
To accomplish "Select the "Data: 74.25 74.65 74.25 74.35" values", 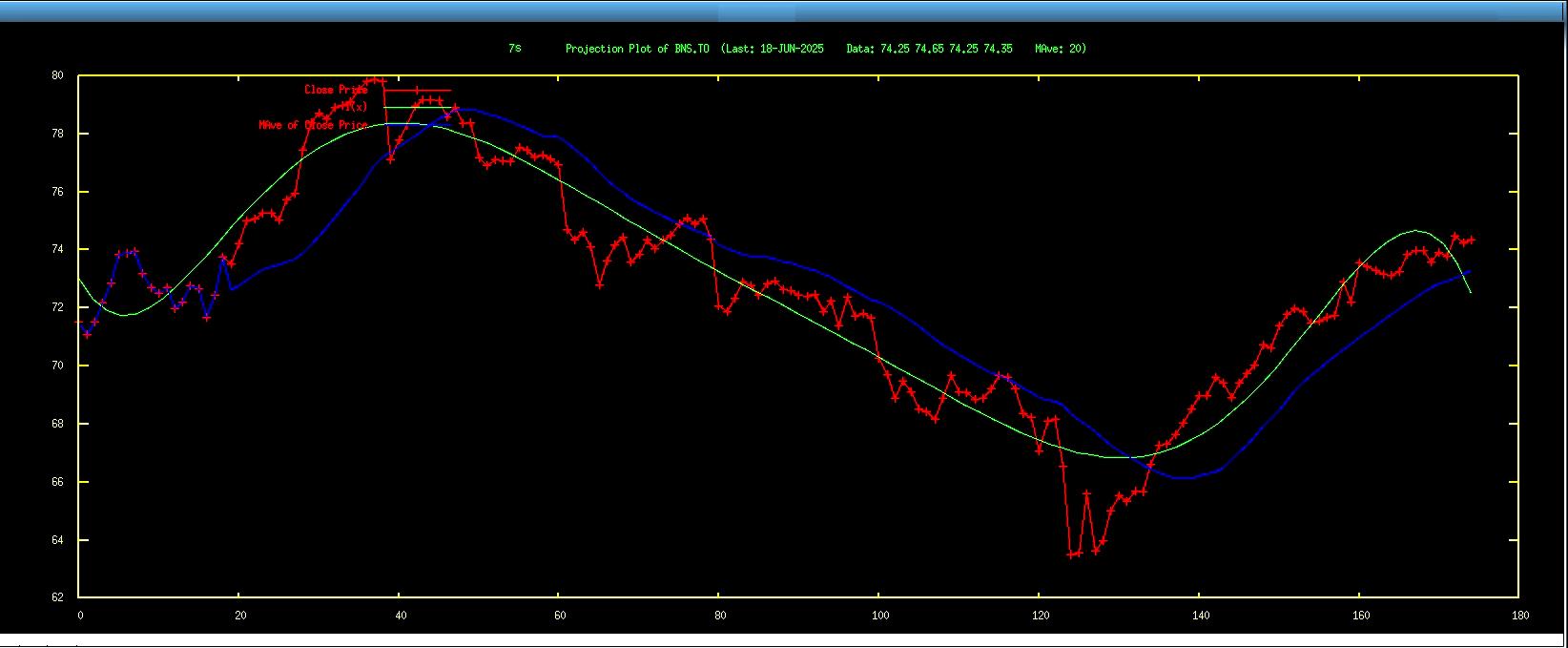I will (x=930, y=49).
